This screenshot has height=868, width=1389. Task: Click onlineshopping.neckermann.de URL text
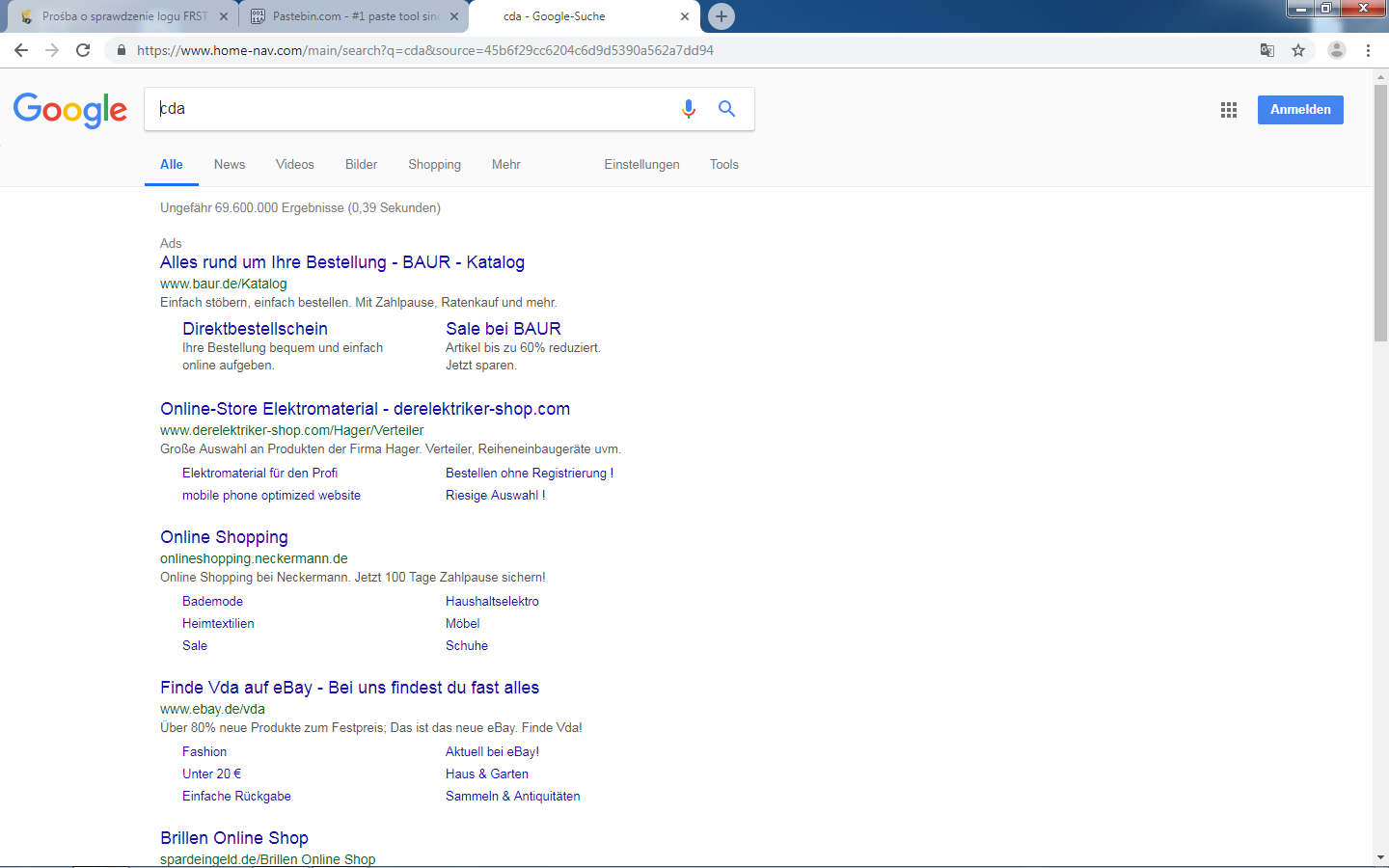(254, 558)
